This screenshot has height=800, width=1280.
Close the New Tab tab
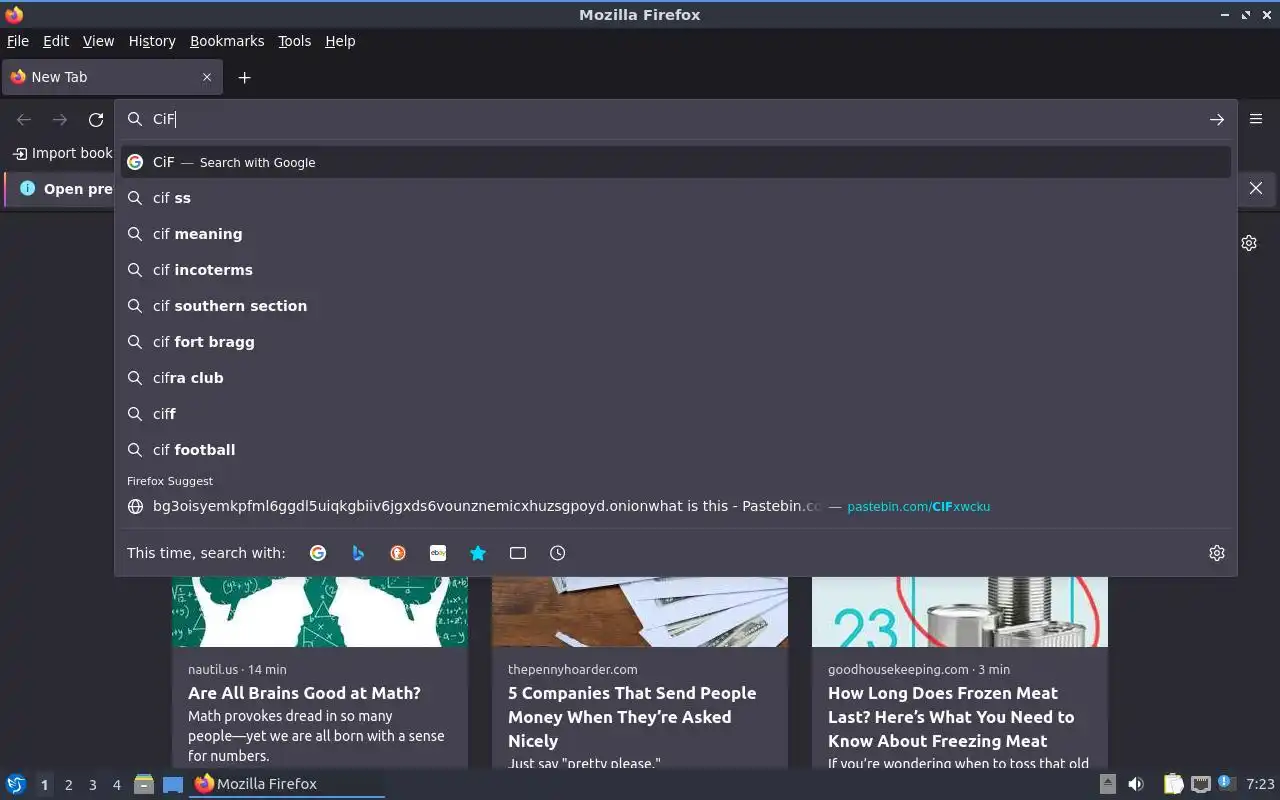207,77
